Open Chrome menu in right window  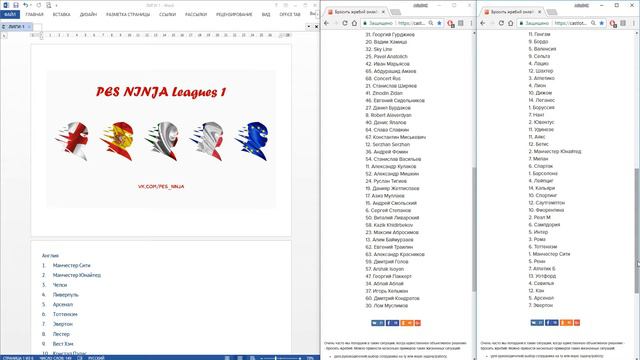click(633, 23)
